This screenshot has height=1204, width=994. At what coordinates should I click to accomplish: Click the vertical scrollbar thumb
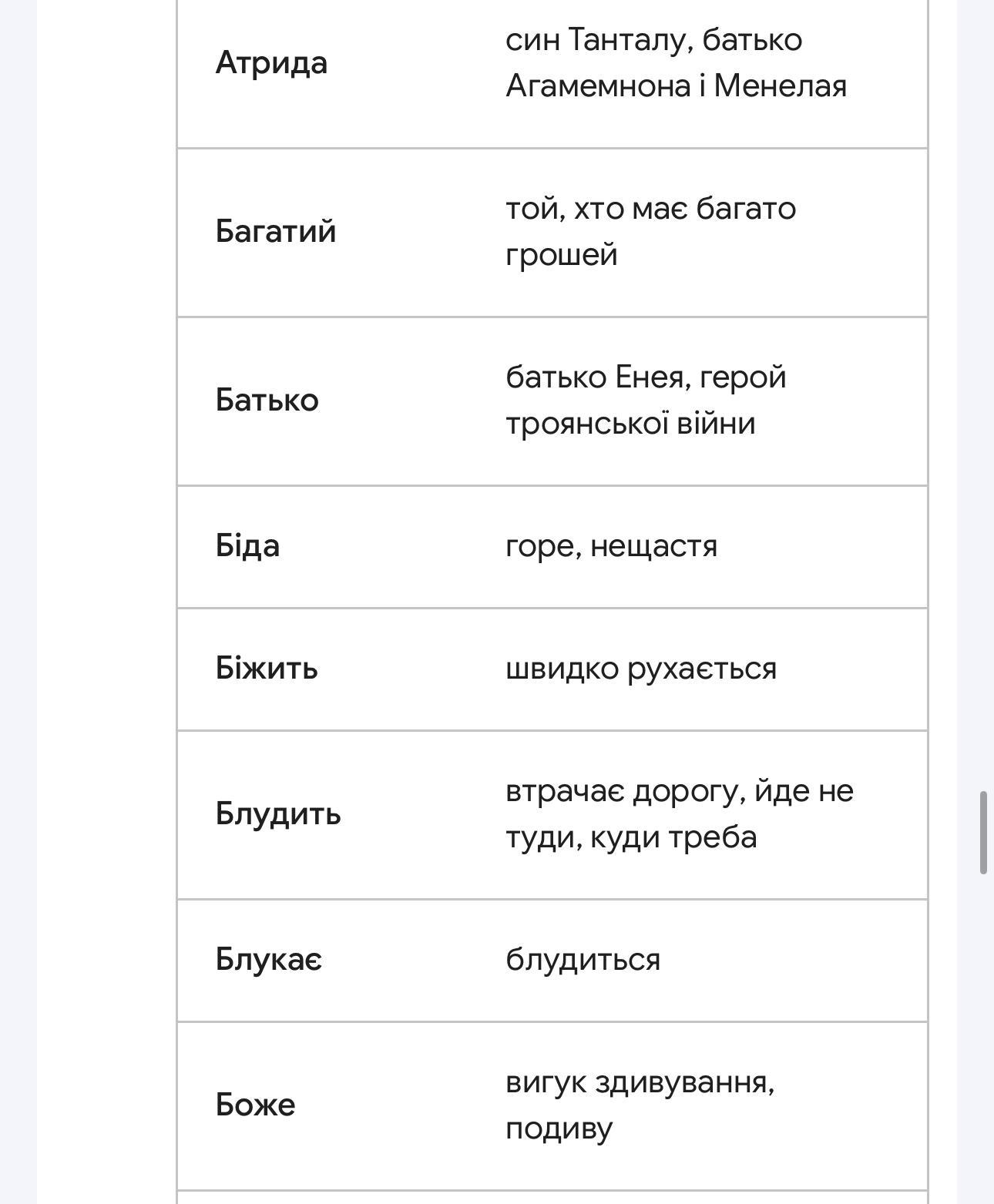983,832
